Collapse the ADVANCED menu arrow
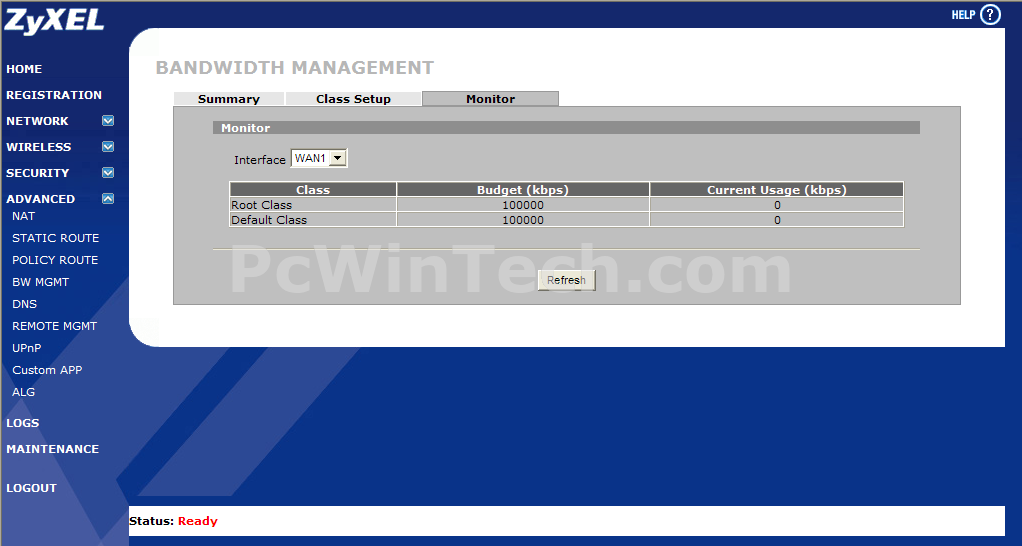The width and height of the screenshot is (1022, 546). pos(108,199)
